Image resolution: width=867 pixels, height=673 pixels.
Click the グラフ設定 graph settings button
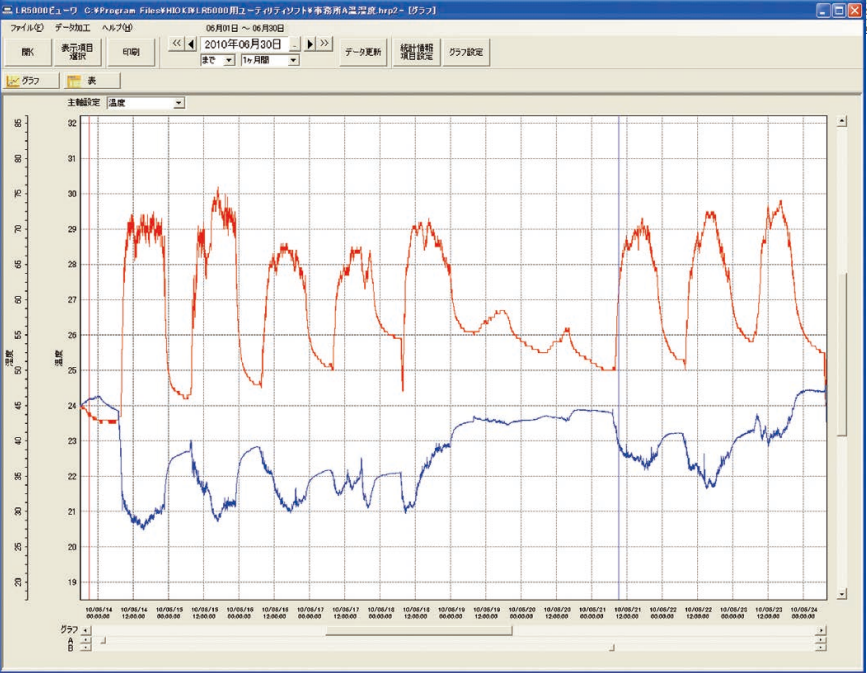[x=467, y=51]
